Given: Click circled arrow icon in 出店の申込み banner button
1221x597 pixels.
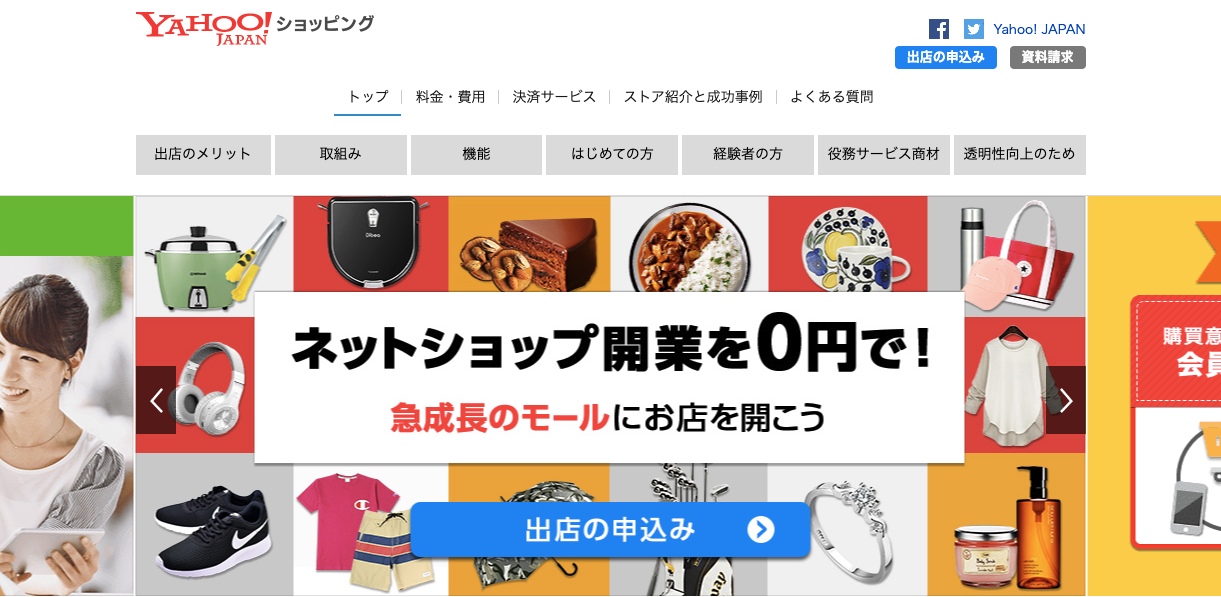Looking at the screenshot, I should pyautogui.click(x=761, y=529).
